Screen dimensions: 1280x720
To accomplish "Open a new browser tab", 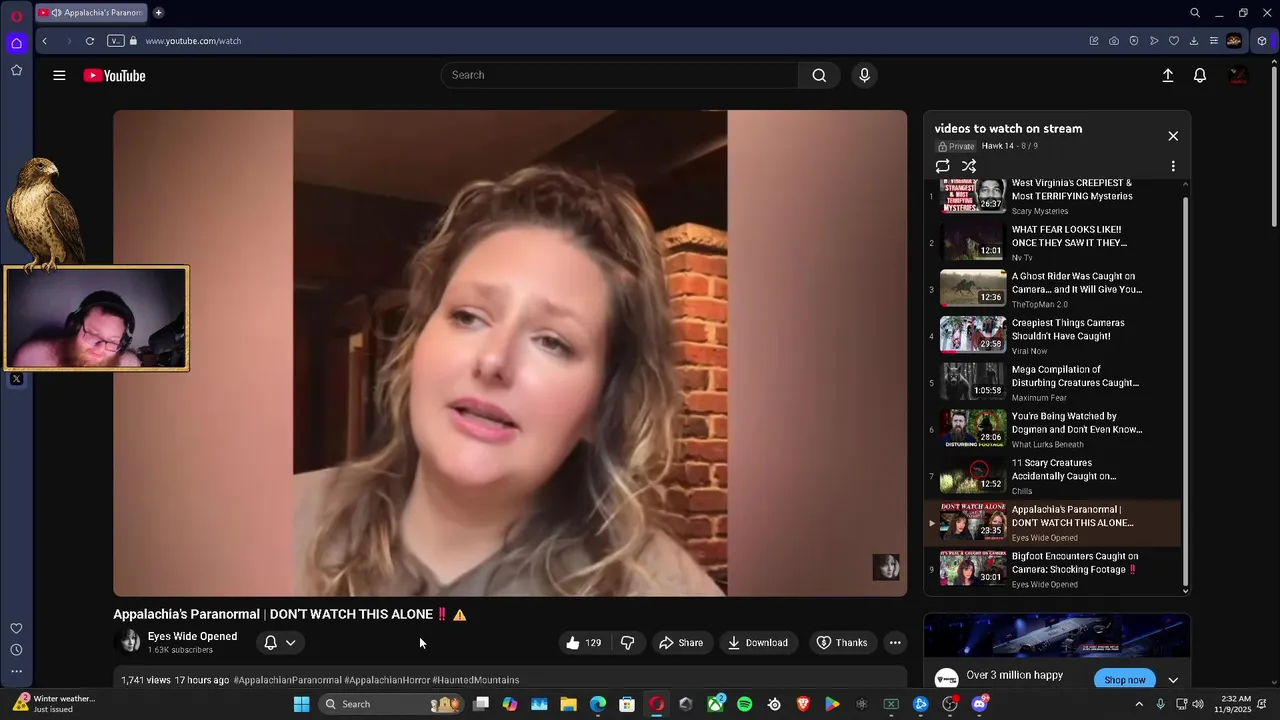I will click(158, 13).
